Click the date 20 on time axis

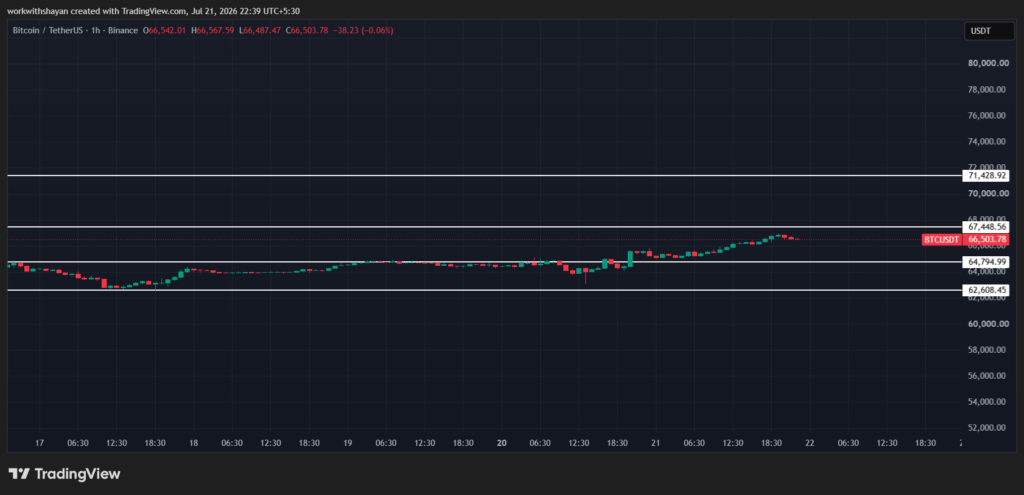click(x=502, y=443)
